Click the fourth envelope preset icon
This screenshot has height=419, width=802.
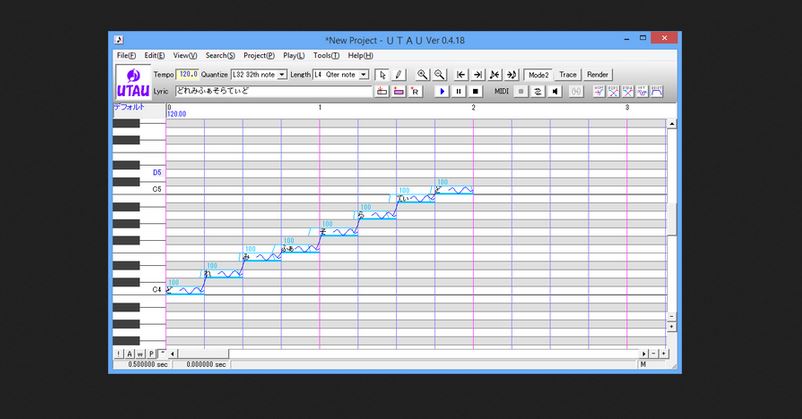642,91
